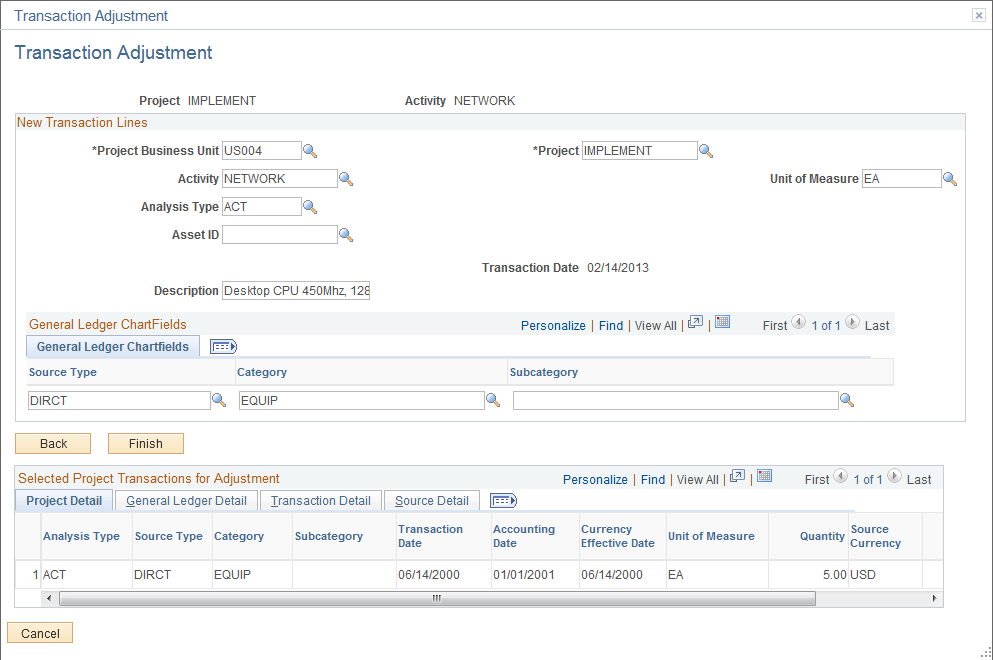This screenshot has height=660, width=993.
Task: Open the Unit of Measure lookup
Action: [x=950, y=178]
